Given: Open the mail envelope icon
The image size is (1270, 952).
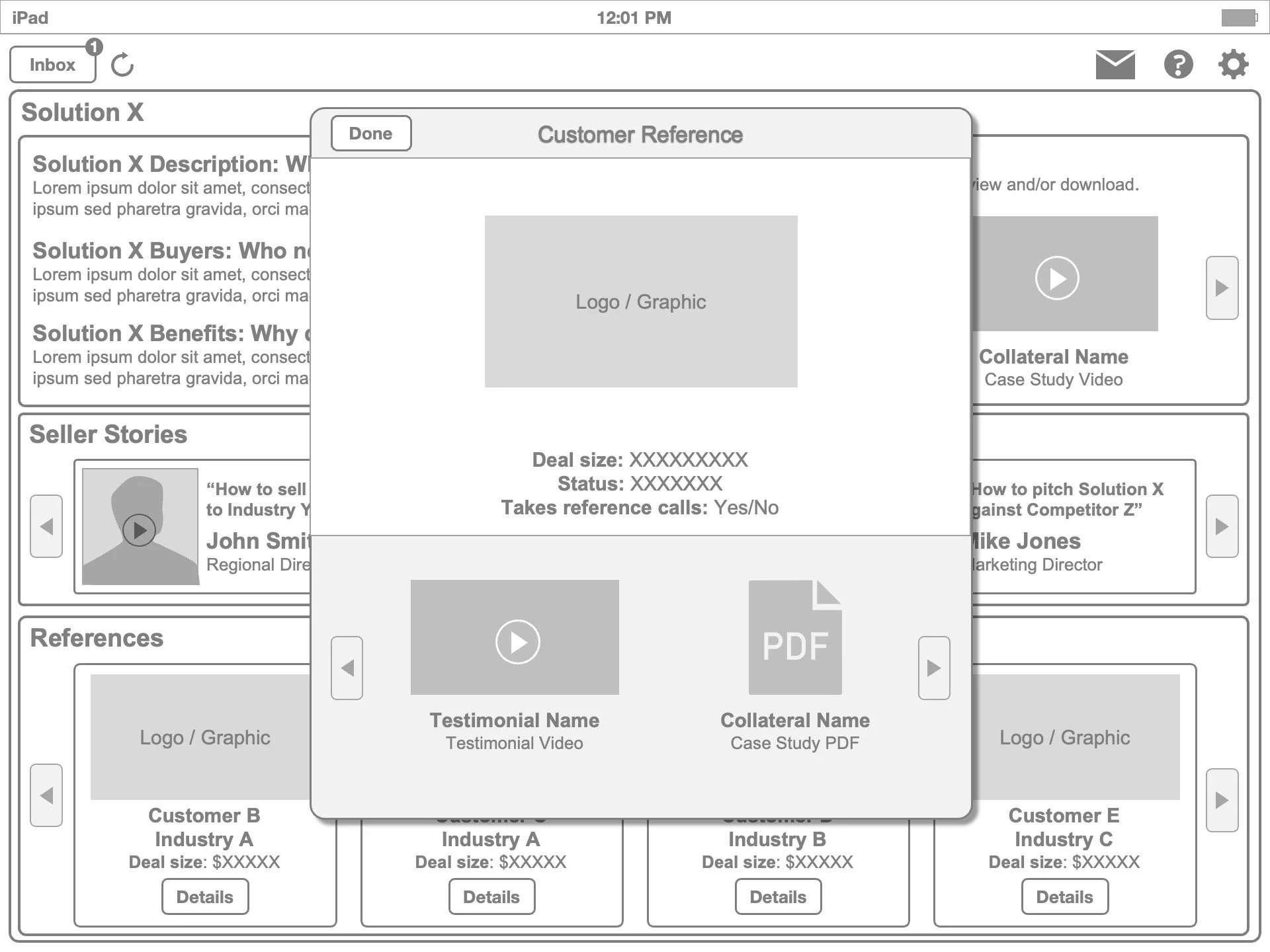Looking at the screenshot, I should pyautogui.click(x=1115, y=64).
